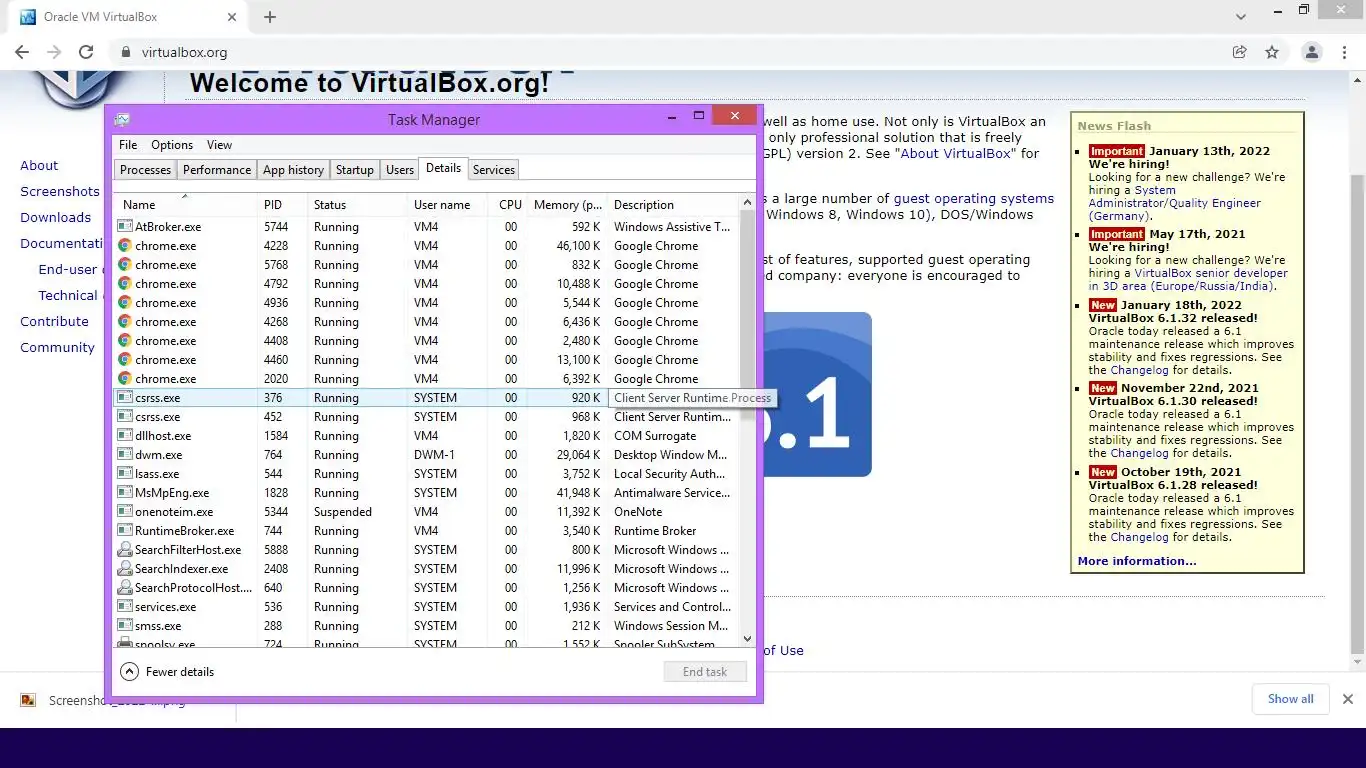Image resolution: width=1366 pixels, height=768 pixels.
Task: Select the dwm.exe process icon
Action: click(x=125, y=455)
